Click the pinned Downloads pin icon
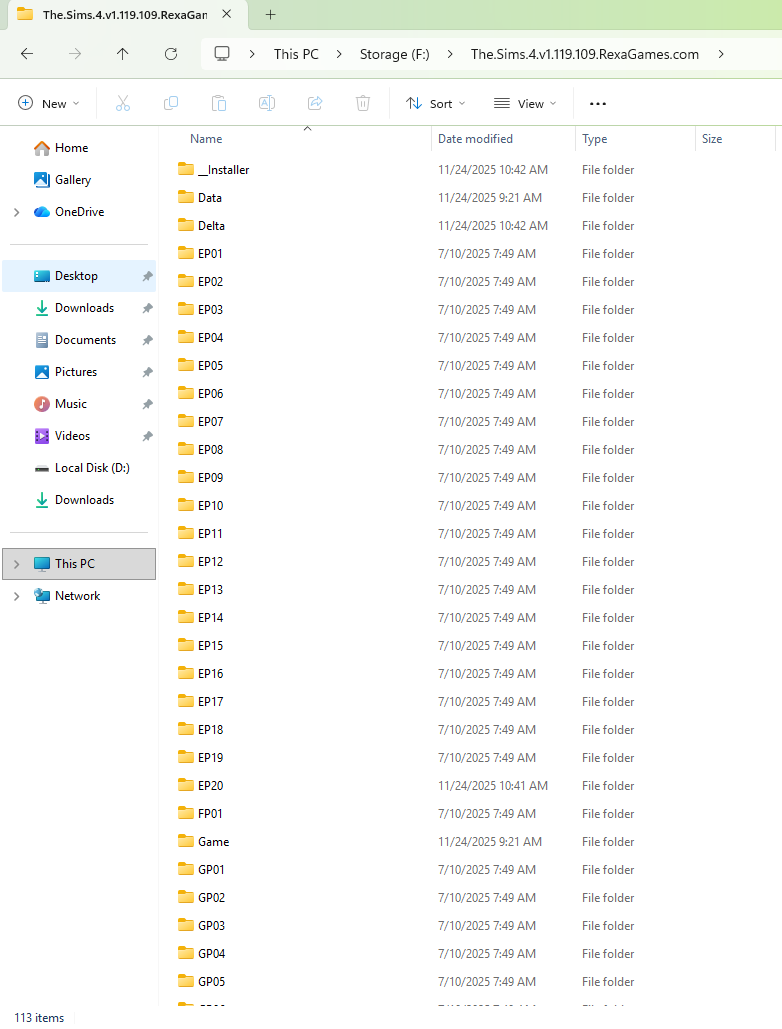 pyautogui.click(x=147, y=308)
